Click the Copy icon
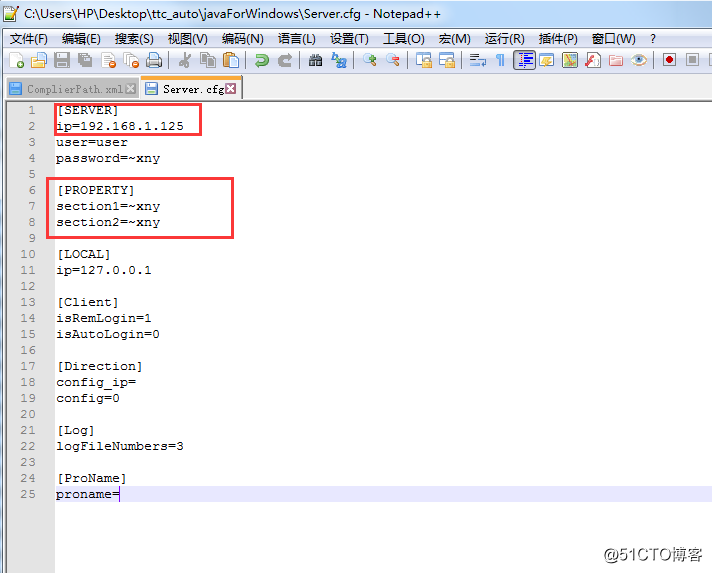Viewport: 712px width, 573px height. [208, 60]
